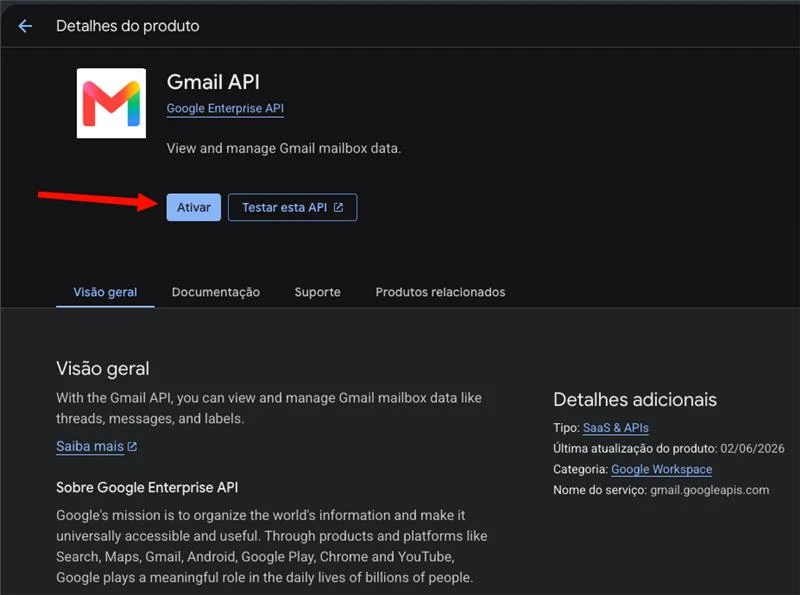
Task: Open the SaaS & APIs type link
Action: click(615, 428)
